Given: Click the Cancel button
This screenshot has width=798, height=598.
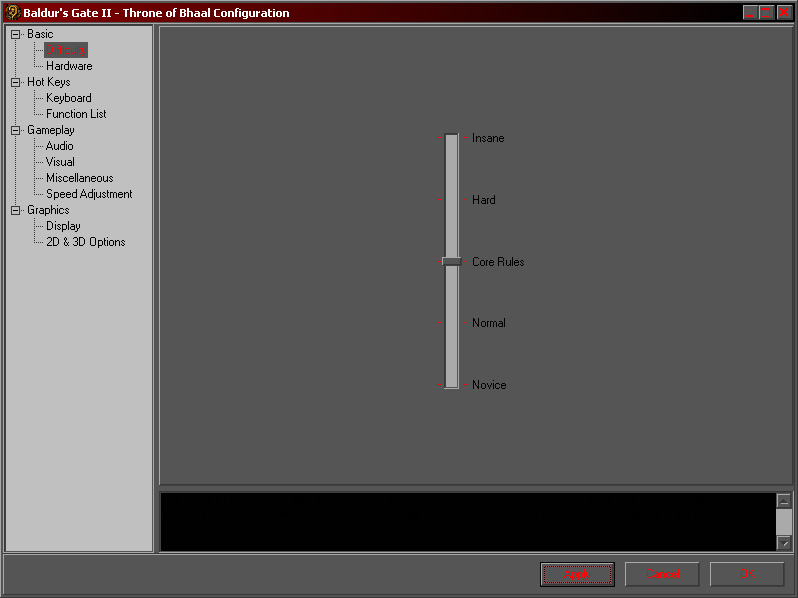Looking at the screenshot, I should click(x=662, y=574).
